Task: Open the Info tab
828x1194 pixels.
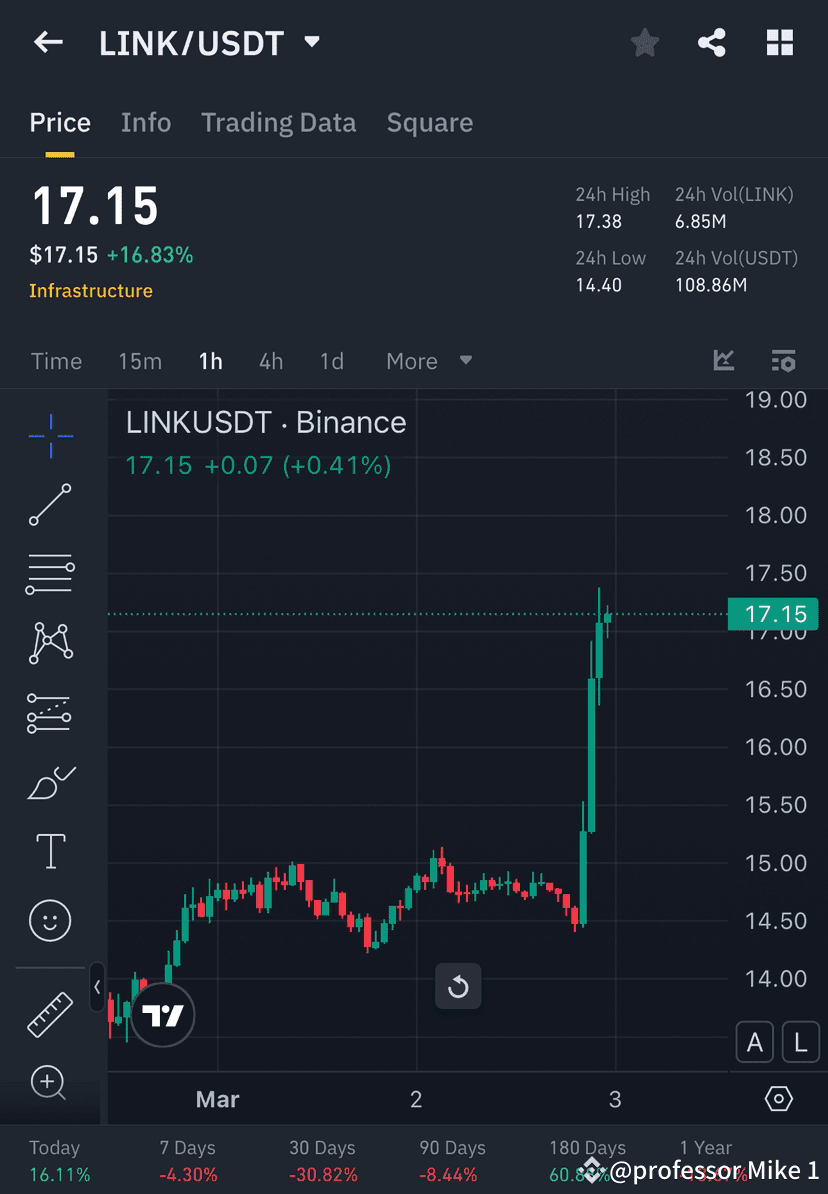Action: click(x=146, y=122)
